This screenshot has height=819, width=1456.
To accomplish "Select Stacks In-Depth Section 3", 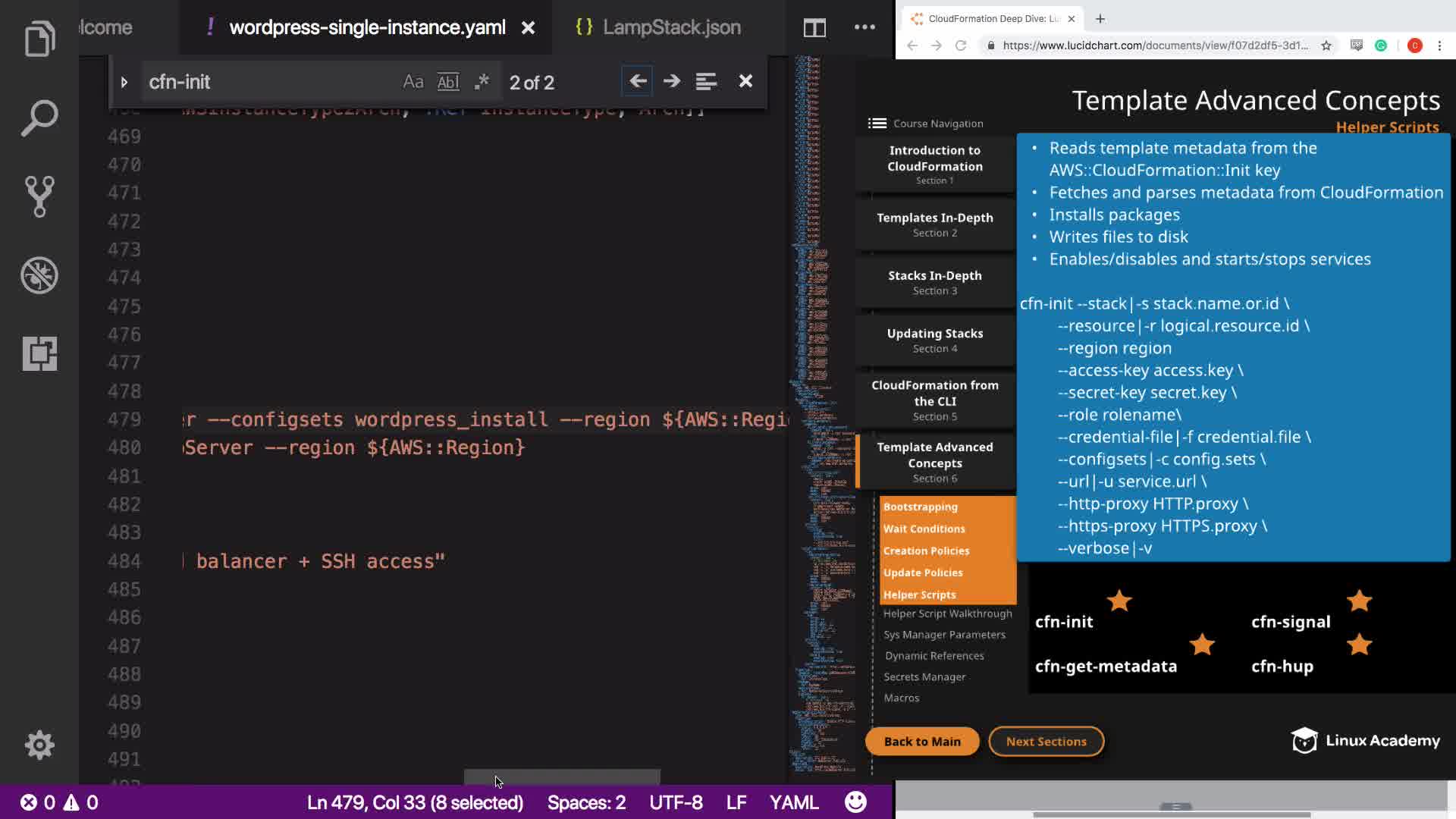I will (x=934, y=282).
